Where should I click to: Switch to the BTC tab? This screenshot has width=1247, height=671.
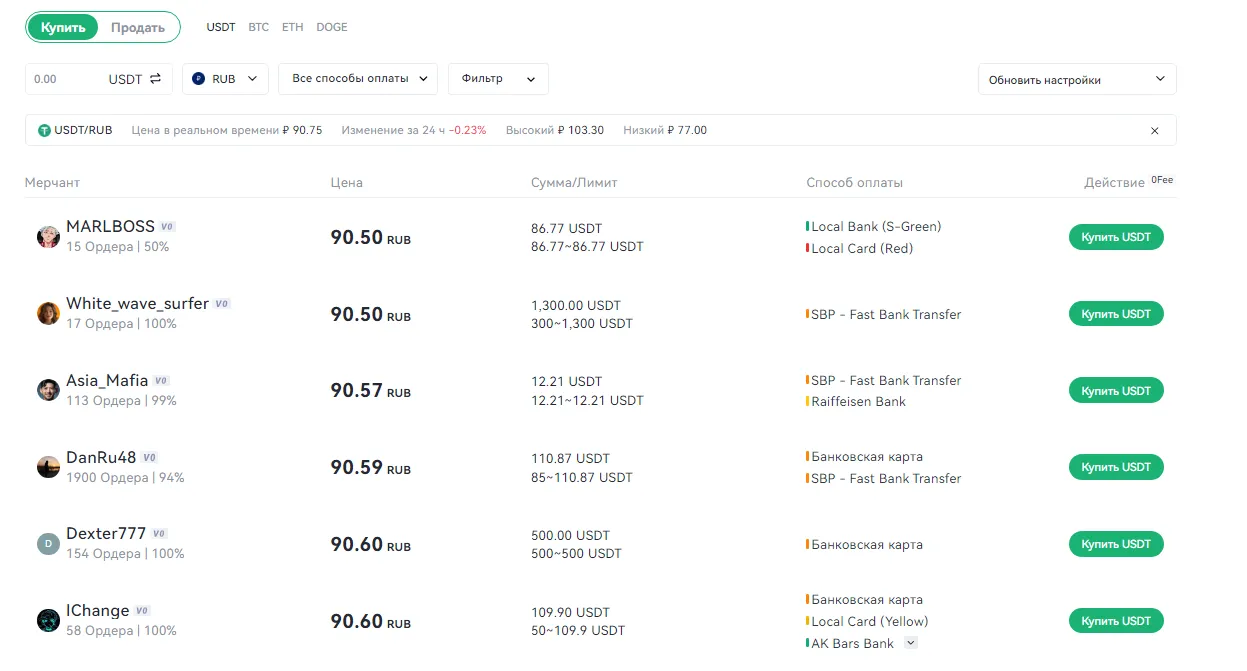pos(258,27)
